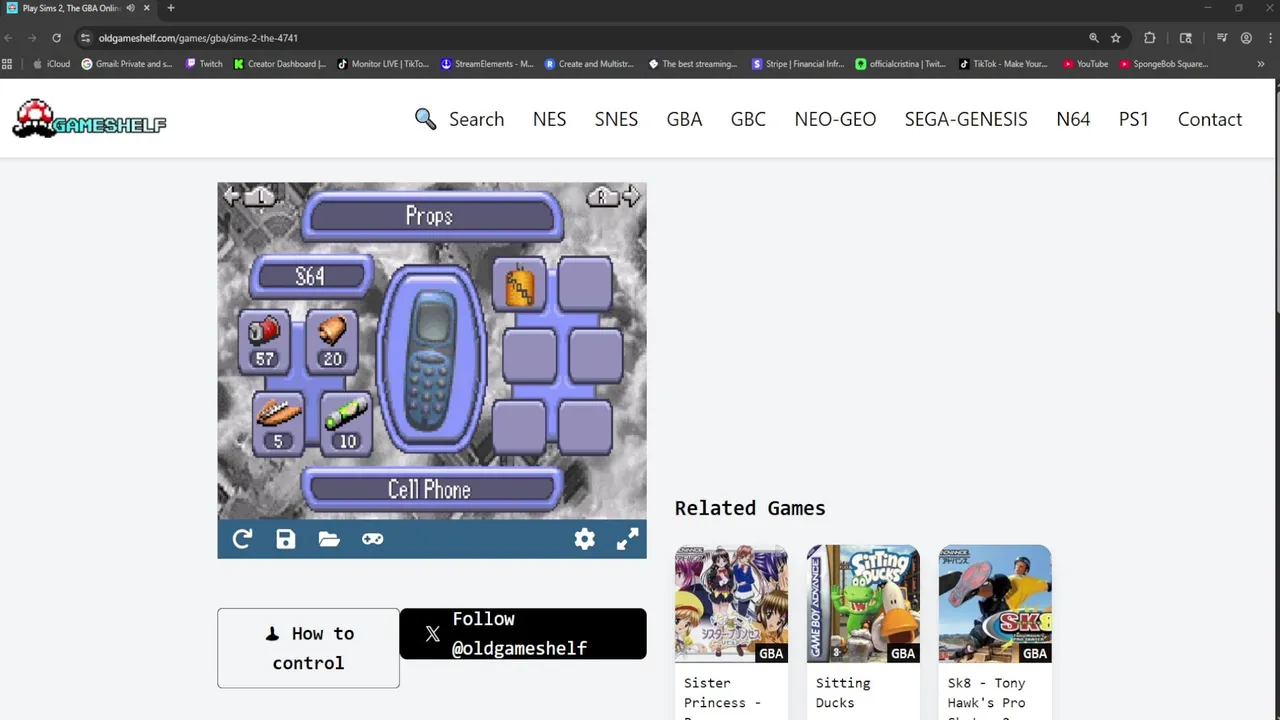Click the Sitting Ducks title text
This screenshot has height=720, width=1280.
click(843, 693)
